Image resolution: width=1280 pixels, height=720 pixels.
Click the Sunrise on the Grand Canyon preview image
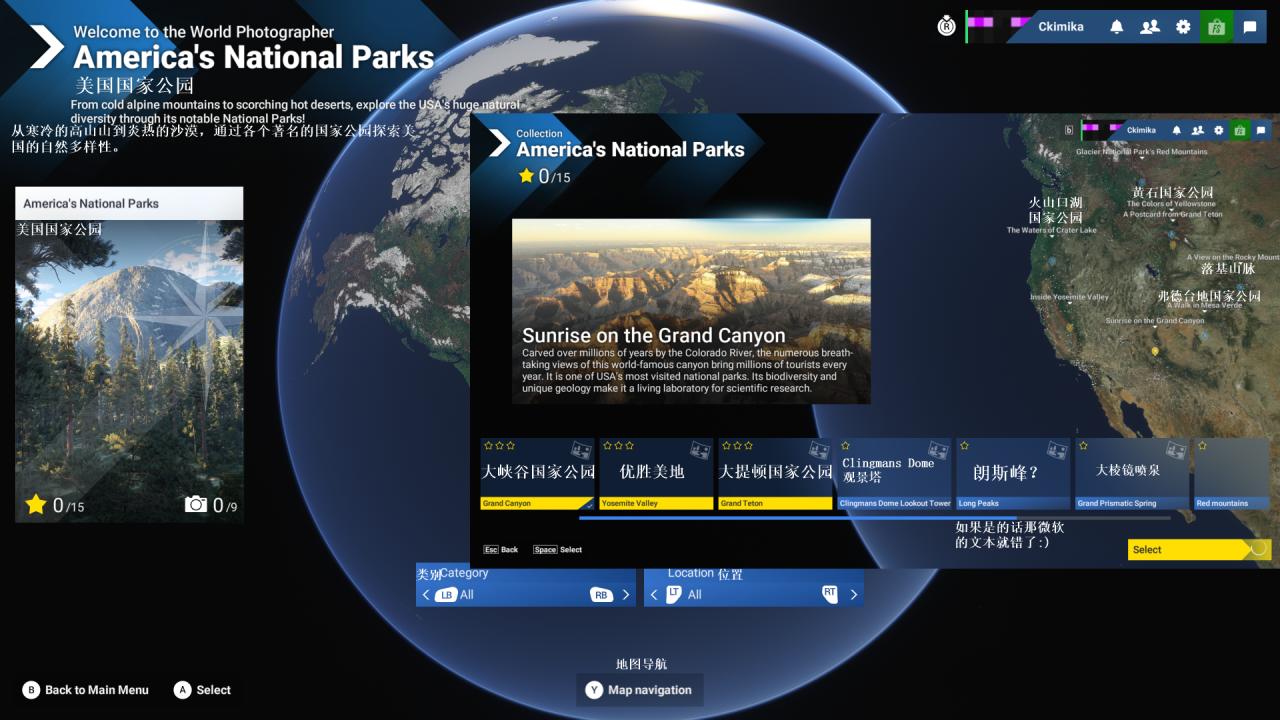691,311
